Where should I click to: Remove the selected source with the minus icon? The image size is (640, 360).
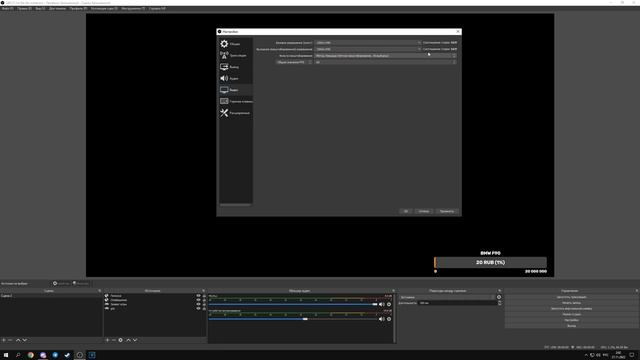click(x=114, y=340)
